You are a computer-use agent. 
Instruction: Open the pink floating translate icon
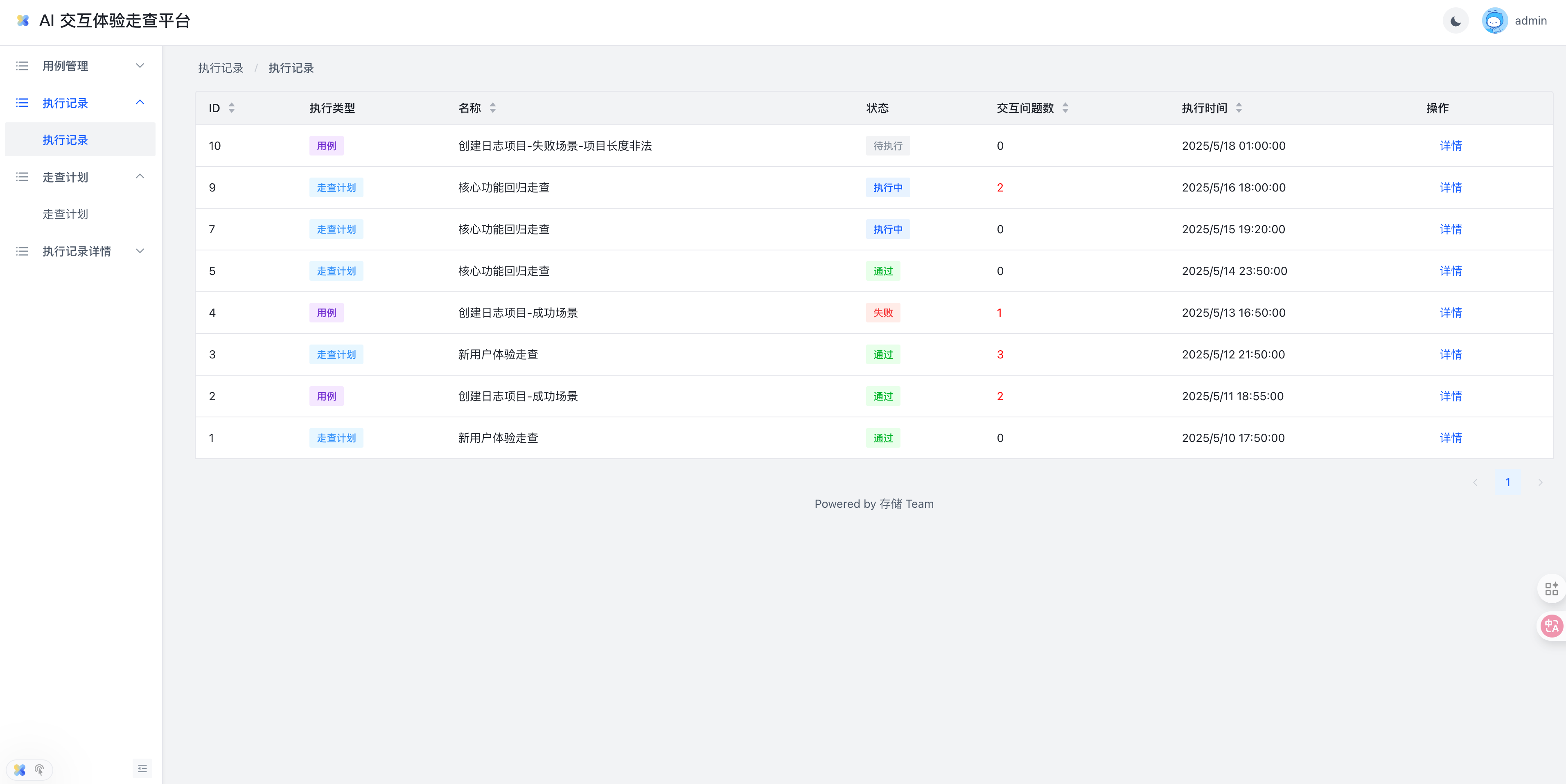[x=1551, y=625]
